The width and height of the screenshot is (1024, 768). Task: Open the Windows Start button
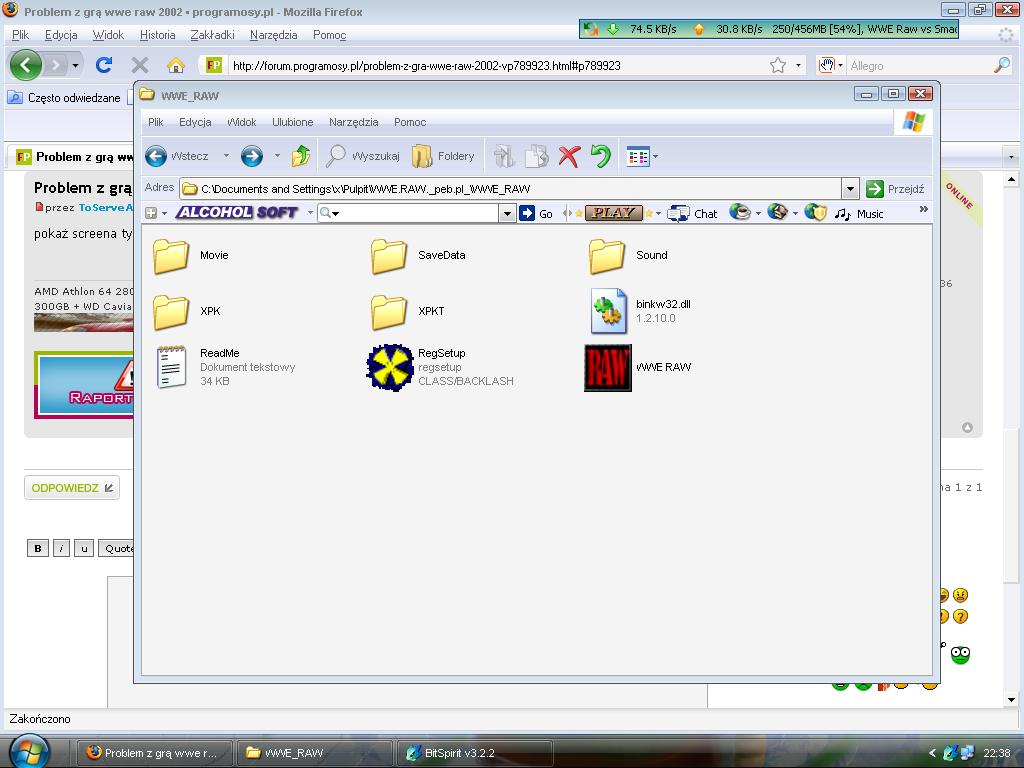(x=27, y=751)
